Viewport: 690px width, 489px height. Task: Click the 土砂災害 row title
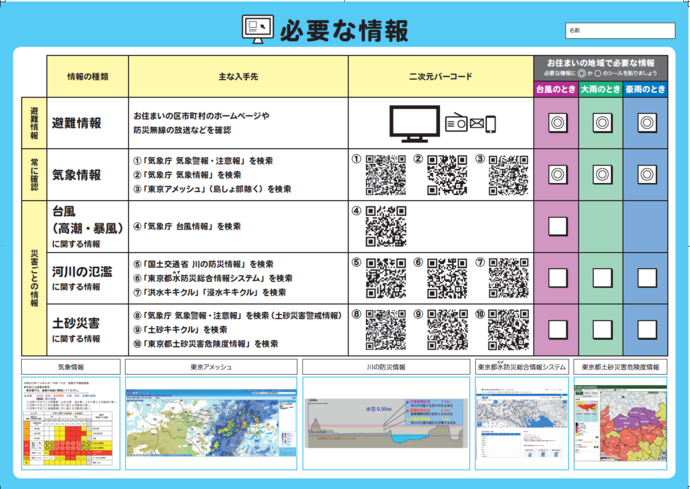click(76, 324)
